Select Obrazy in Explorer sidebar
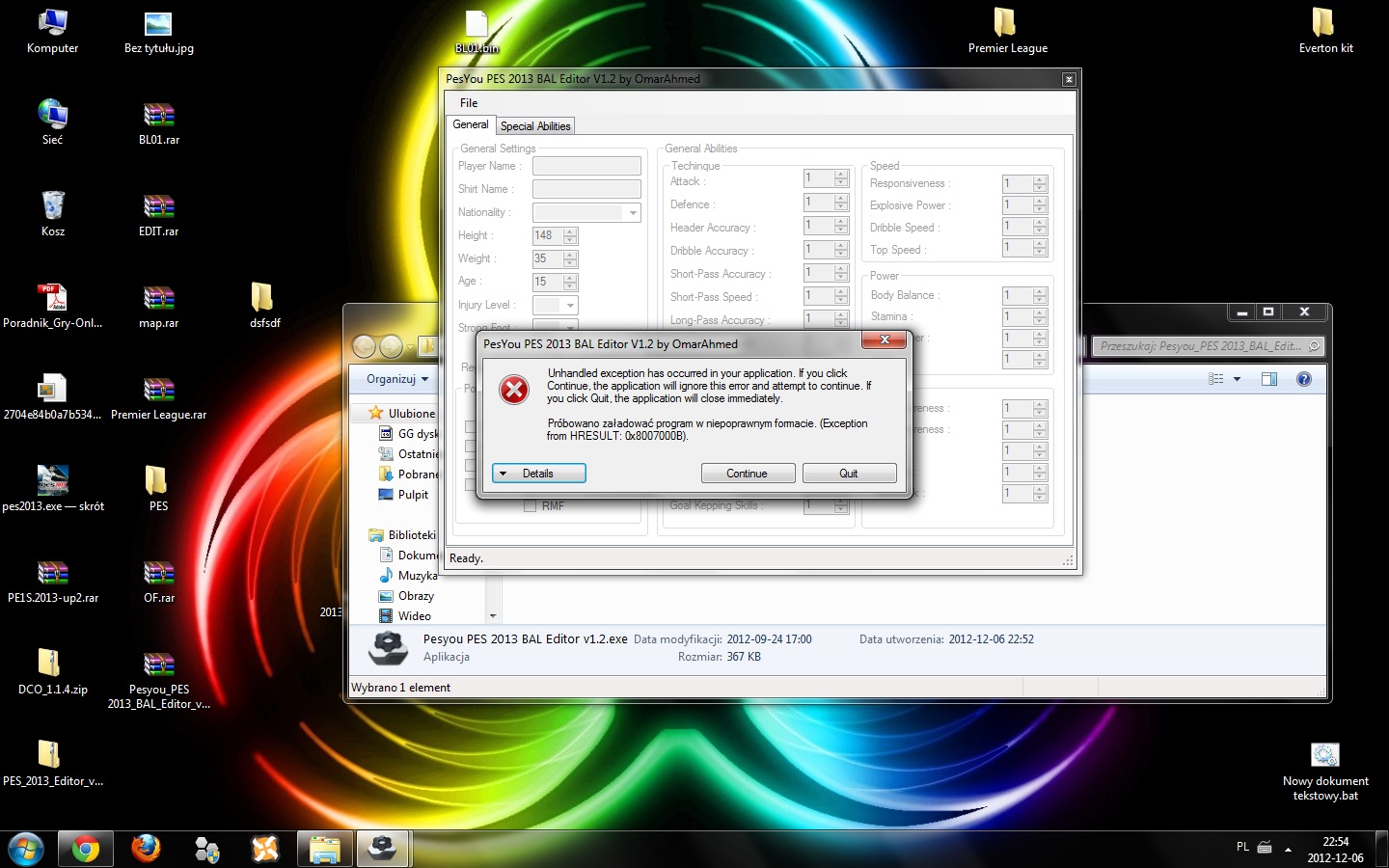This screenshot has height=868, width=1389. pos(416,596)
